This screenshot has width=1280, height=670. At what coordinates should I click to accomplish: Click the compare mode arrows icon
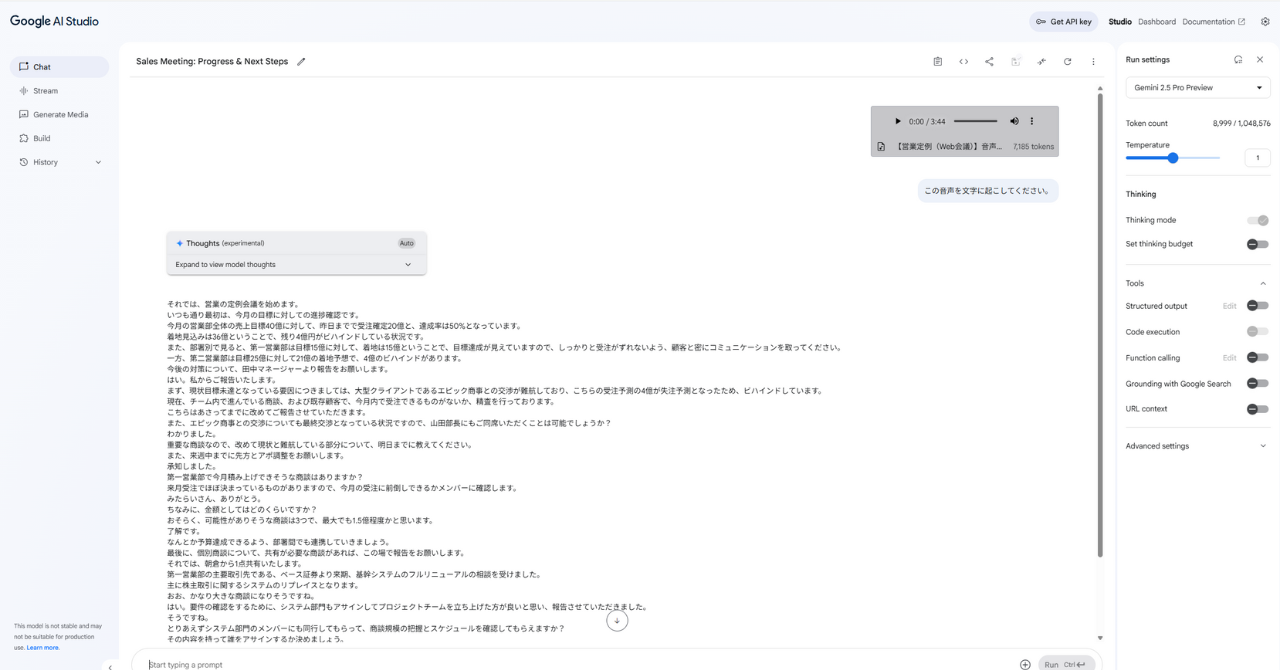1041,61
